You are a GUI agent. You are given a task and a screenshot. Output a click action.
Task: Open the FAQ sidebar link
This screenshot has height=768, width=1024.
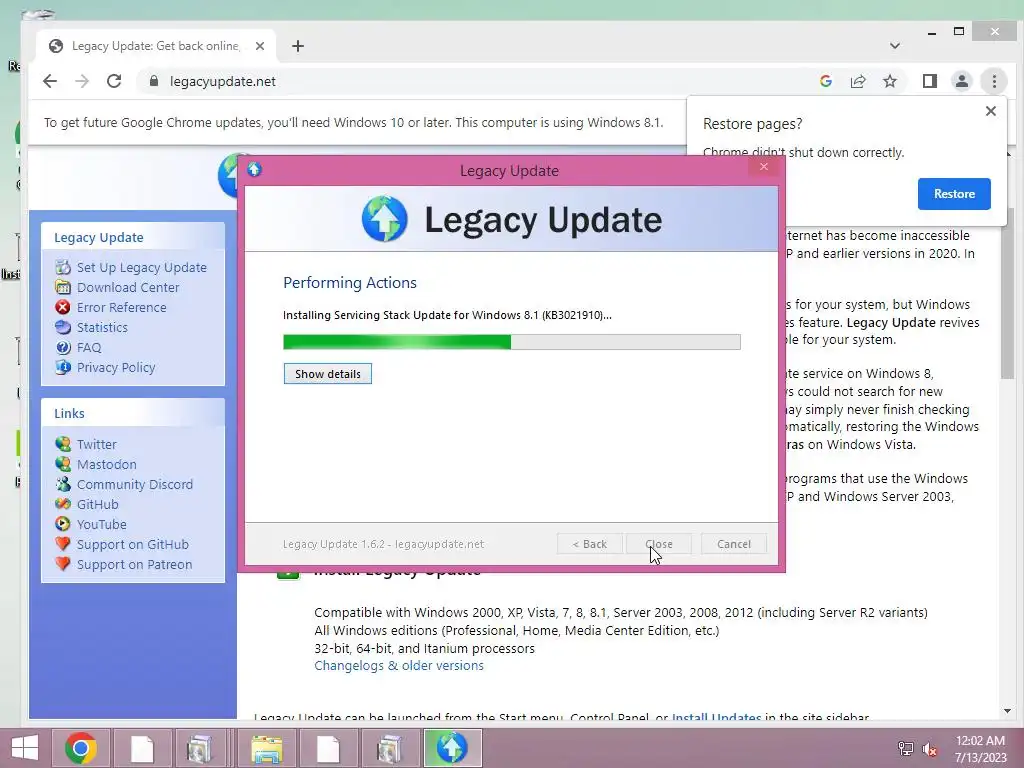click(x=89, y=347)
